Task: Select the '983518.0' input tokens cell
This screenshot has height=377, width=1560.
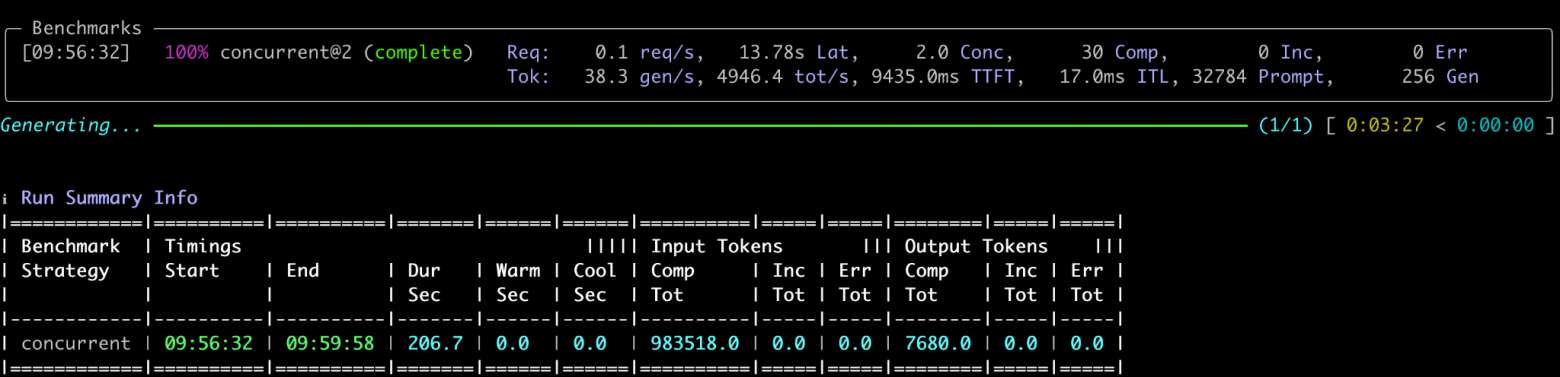Action: 695,343
